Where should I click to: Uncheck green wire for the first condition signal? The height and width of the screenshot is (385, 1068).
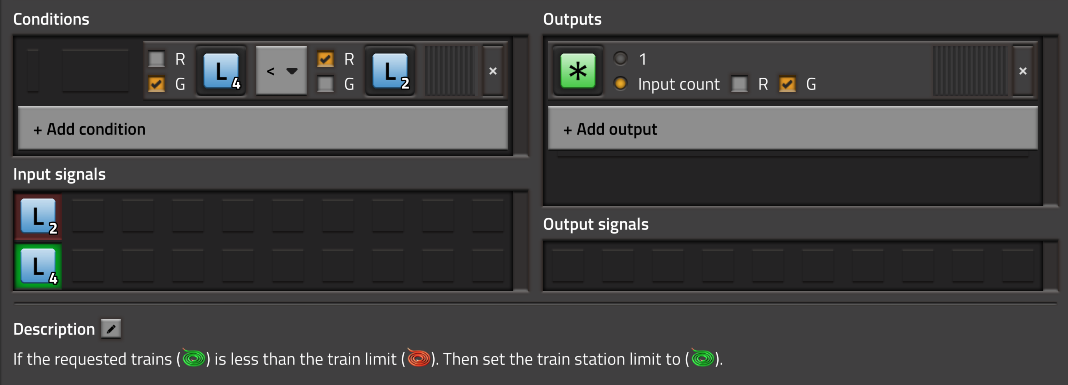pos(157,84)
